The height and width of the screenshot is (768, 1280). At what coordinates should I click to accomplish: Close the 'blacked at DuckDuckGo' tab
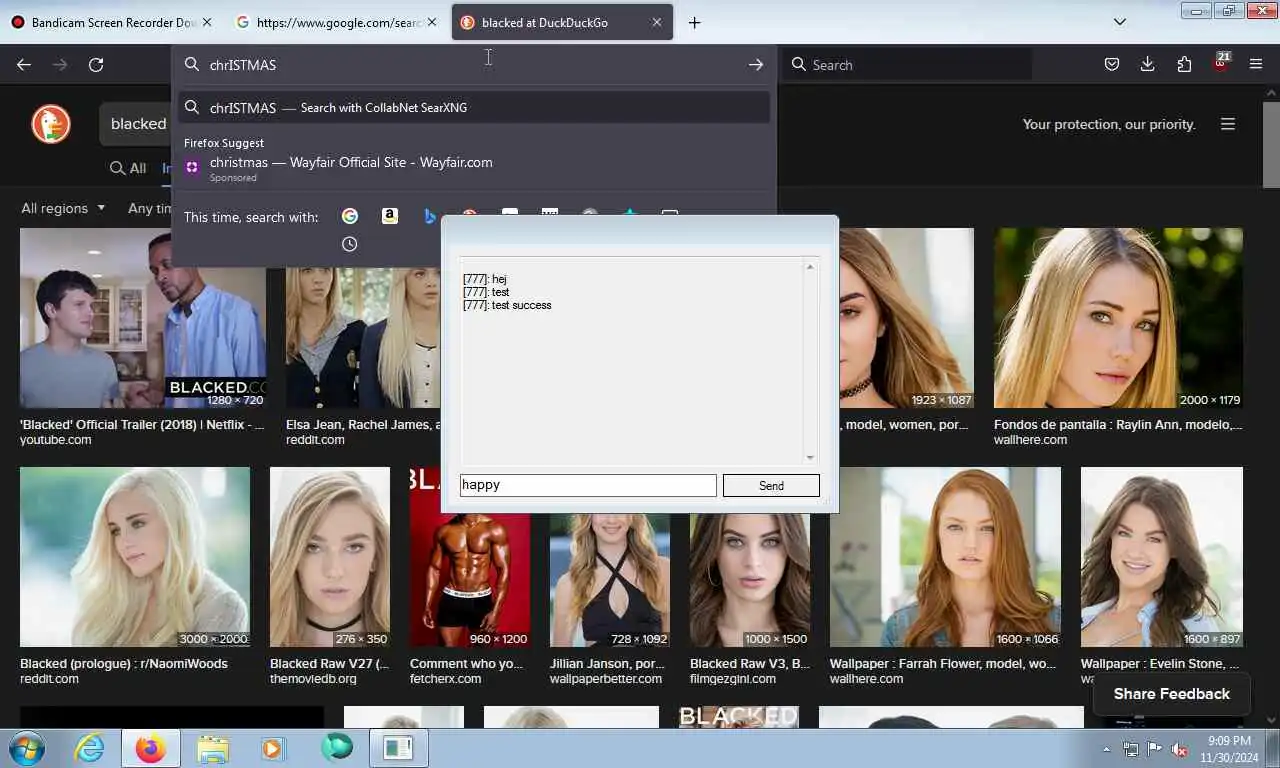click(657, 22)
